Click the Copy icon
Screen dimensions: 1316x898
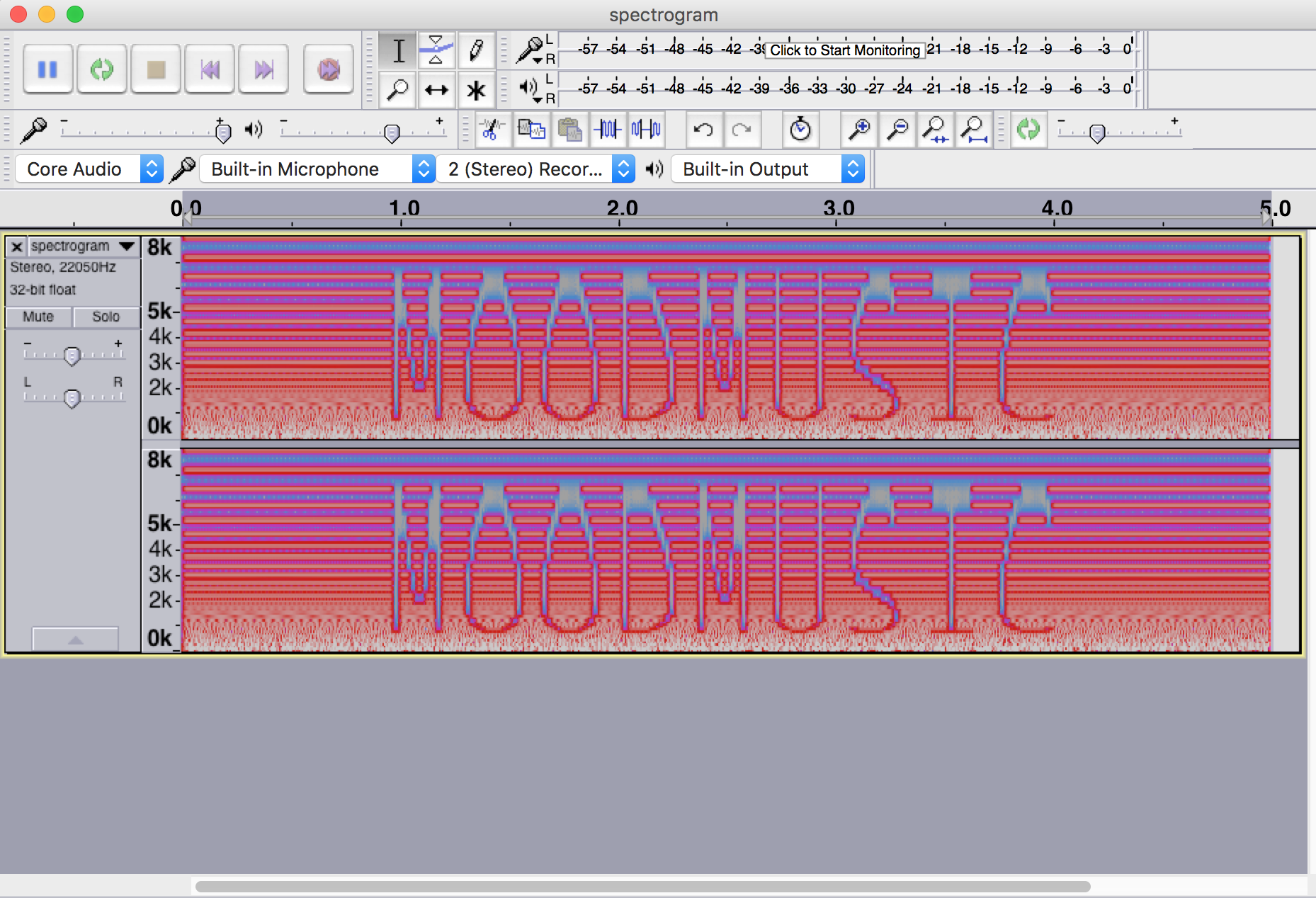531,130
